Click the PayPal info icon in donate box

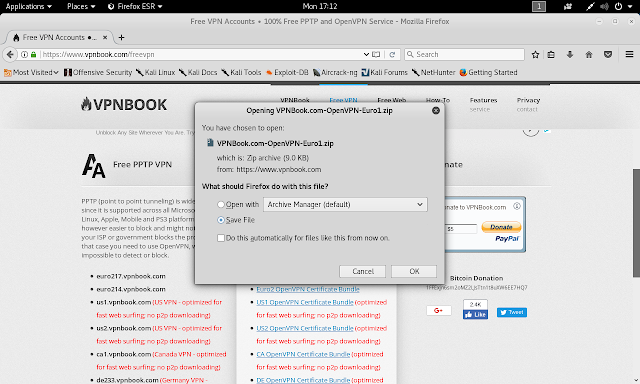pyautogui.click(x=517, y=206)
